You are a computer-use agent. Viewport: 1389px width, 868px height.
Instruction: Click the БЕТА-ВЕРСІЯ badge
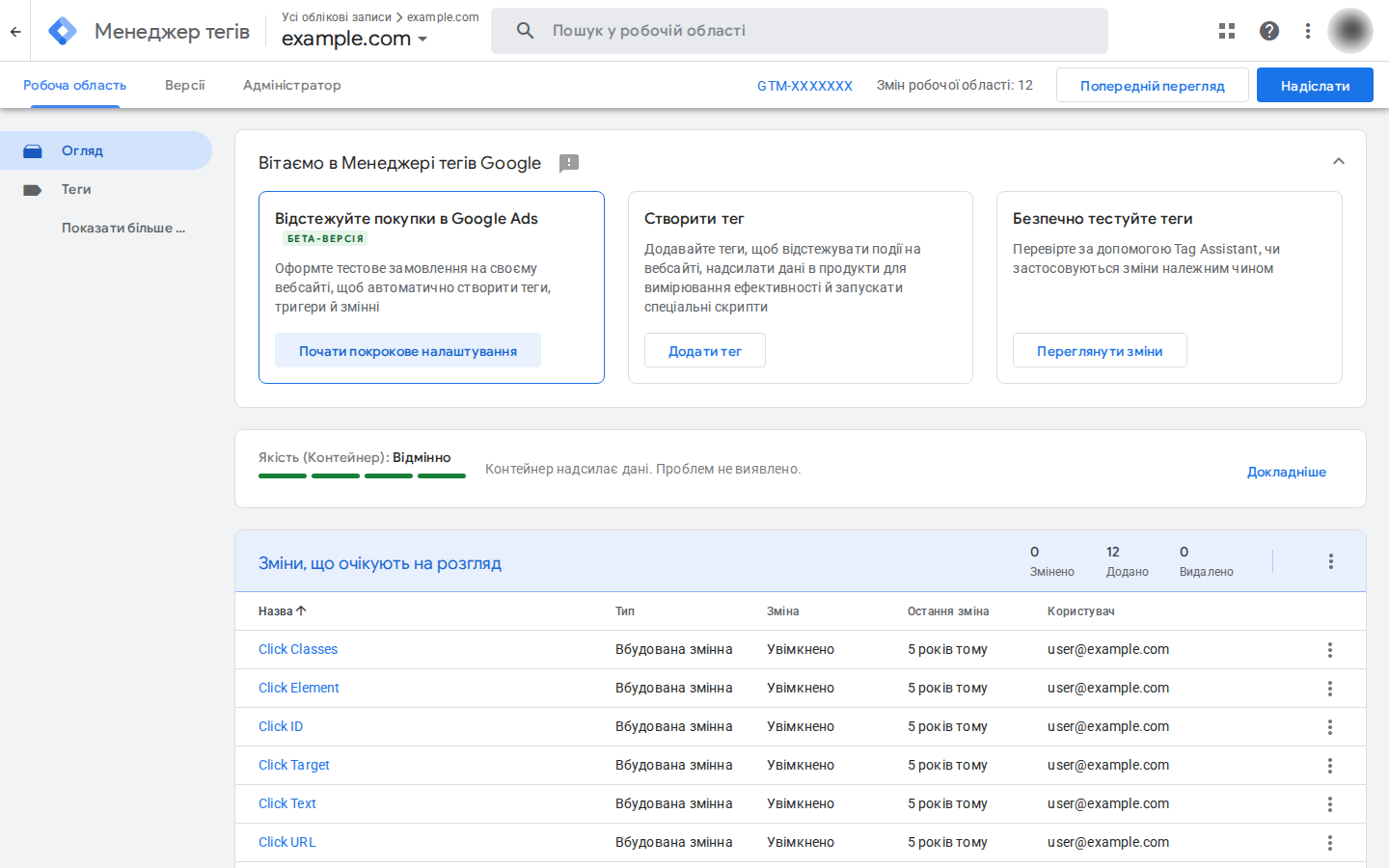326,238
